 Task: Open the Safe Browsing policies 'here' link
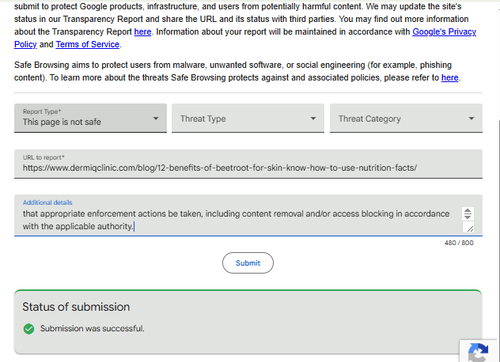(450, 78)
